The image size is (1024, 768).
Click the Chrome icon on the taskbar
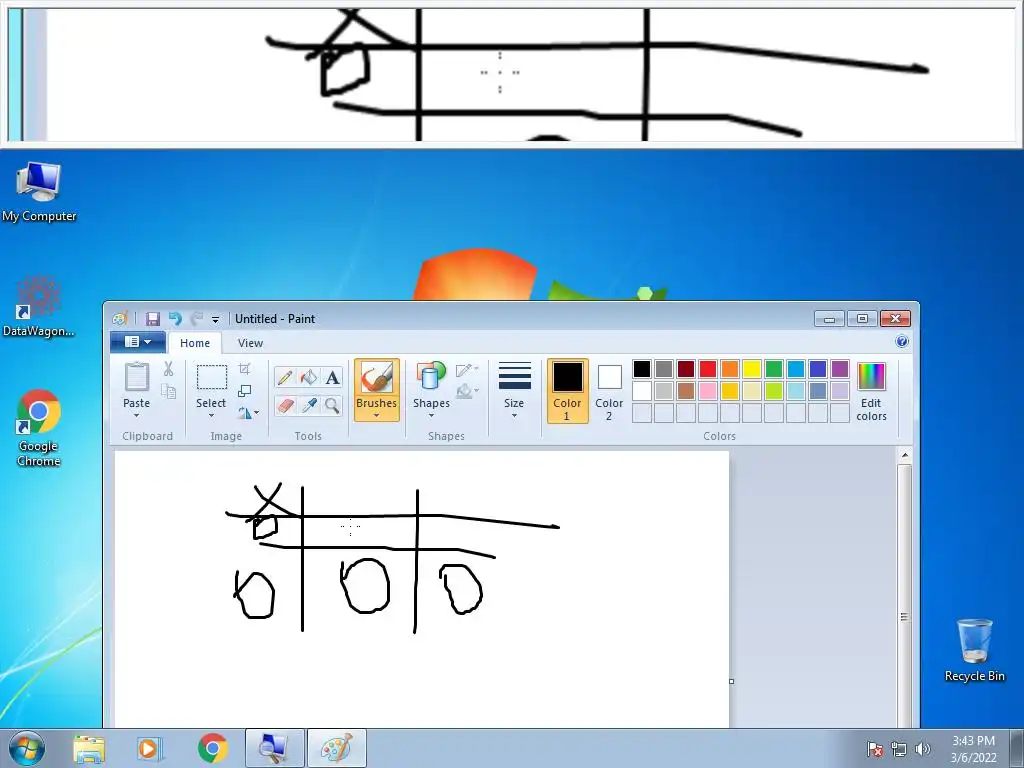[x=212, y=748]
